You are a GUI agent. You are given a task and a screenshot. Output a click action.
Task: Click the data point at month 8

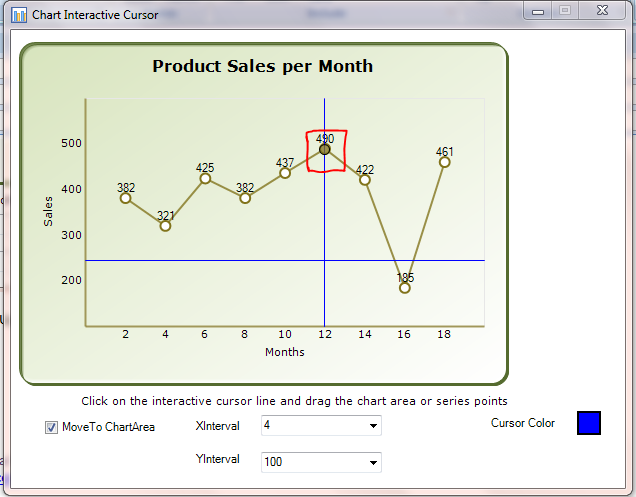[x=245, y=198]
